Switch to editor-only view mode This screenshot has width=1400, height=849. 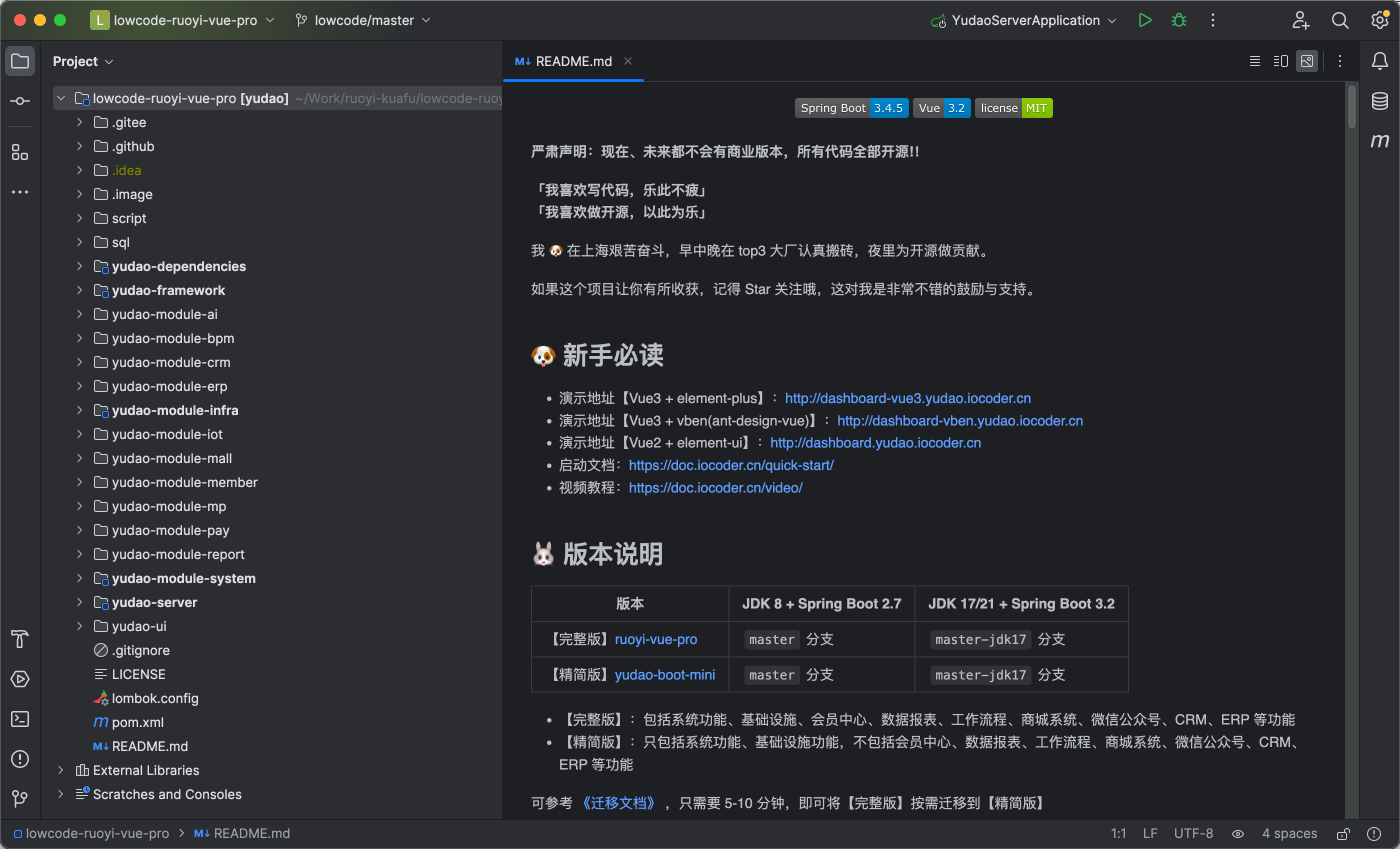(1254, 61)
